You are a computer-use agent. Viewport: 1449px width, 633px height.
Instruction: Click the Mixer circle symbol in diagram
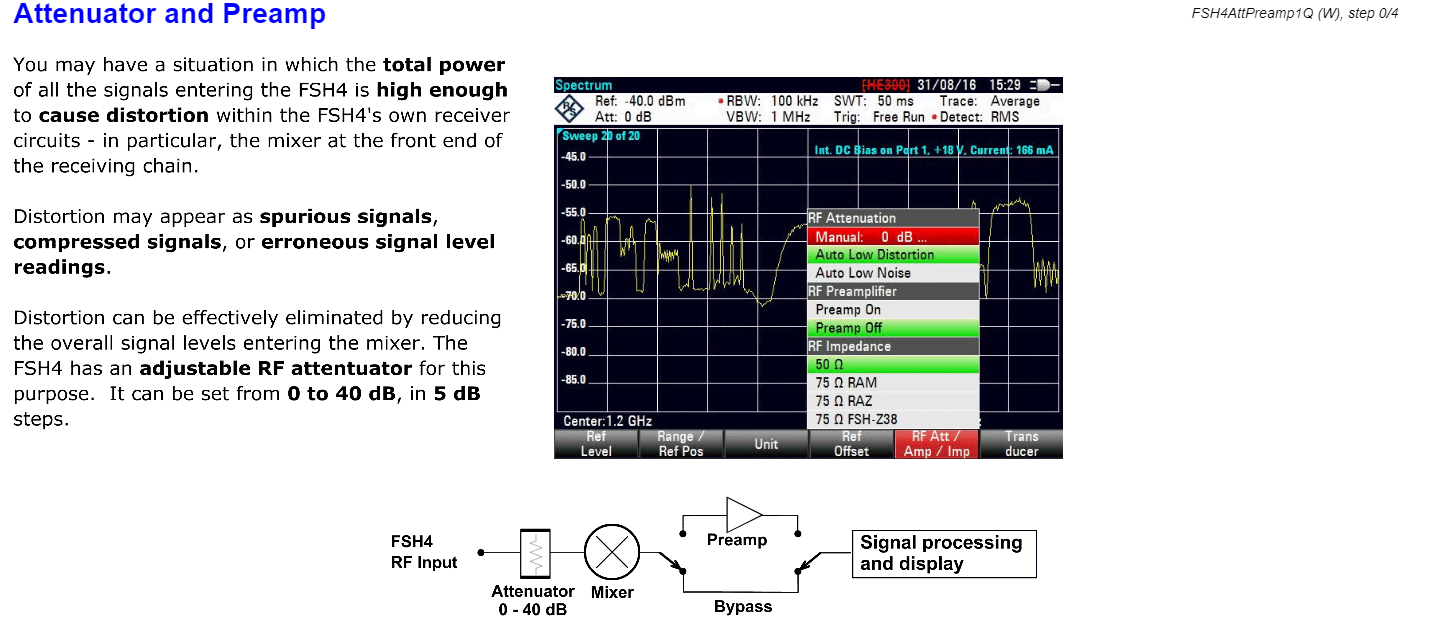[612, 552]
